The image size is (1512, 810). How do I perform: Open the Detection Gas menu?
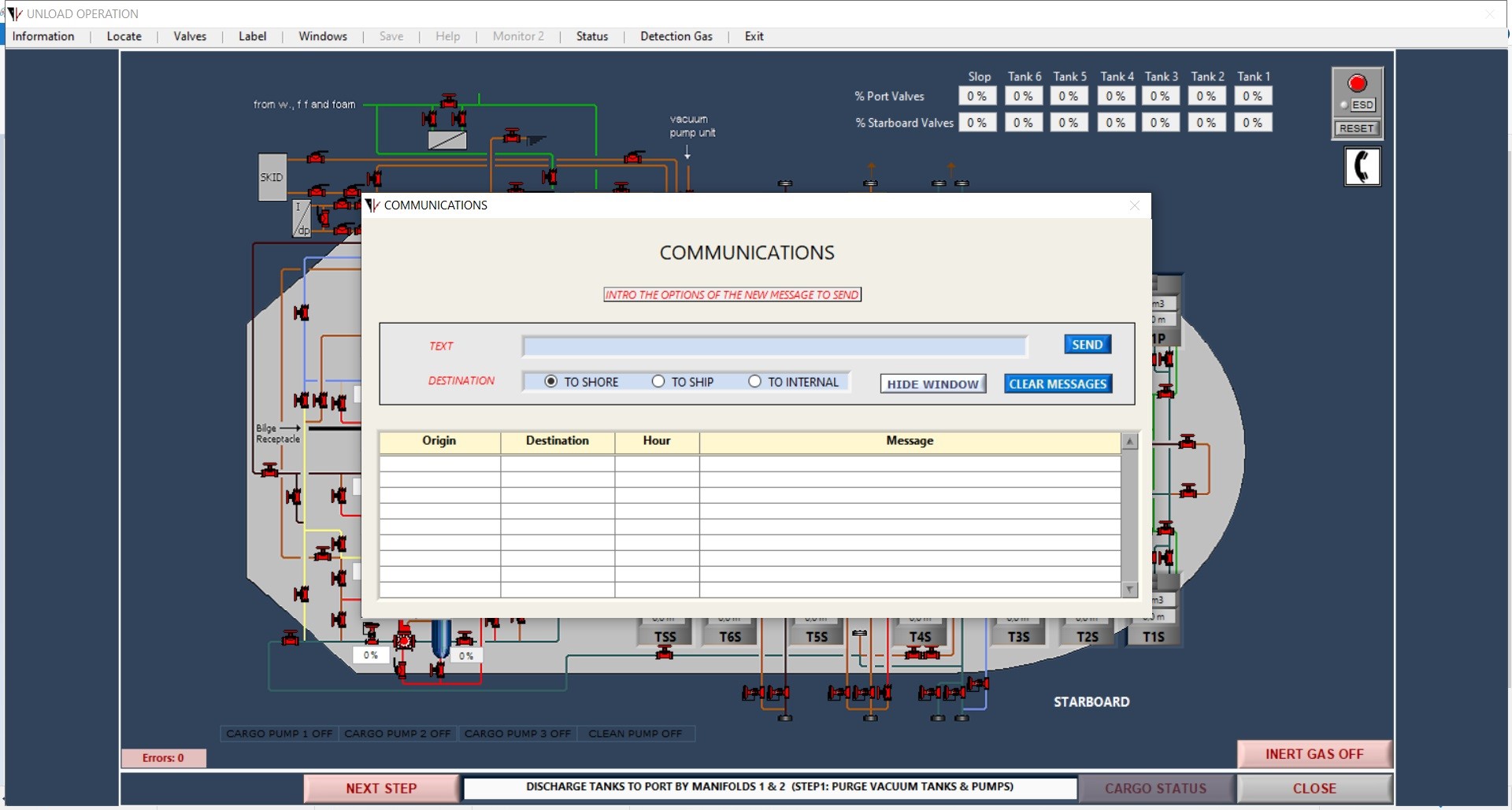[676, 36]
